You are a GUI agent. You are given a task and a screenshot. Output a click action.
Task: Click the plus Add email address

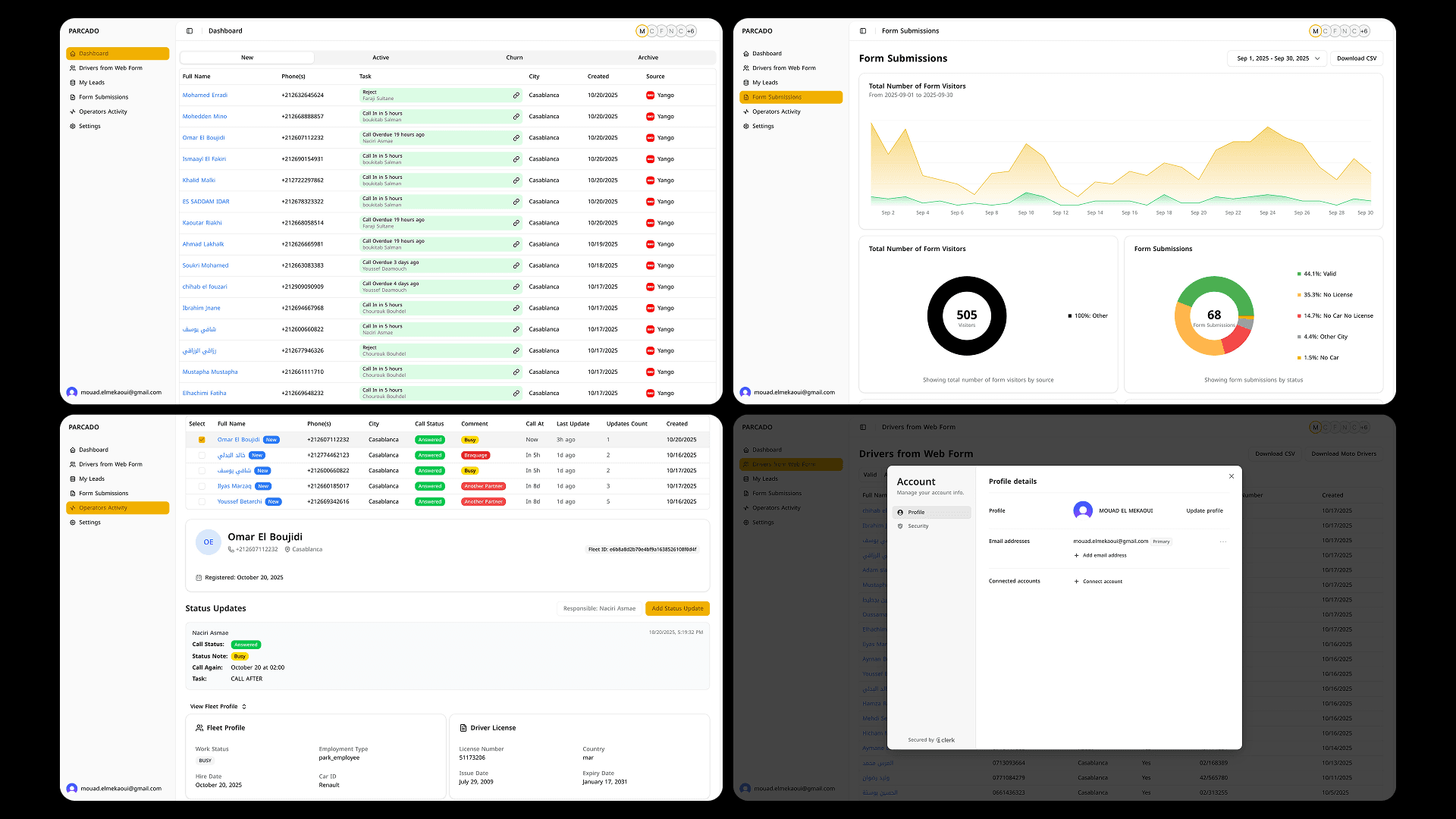tap(1077, 556)
